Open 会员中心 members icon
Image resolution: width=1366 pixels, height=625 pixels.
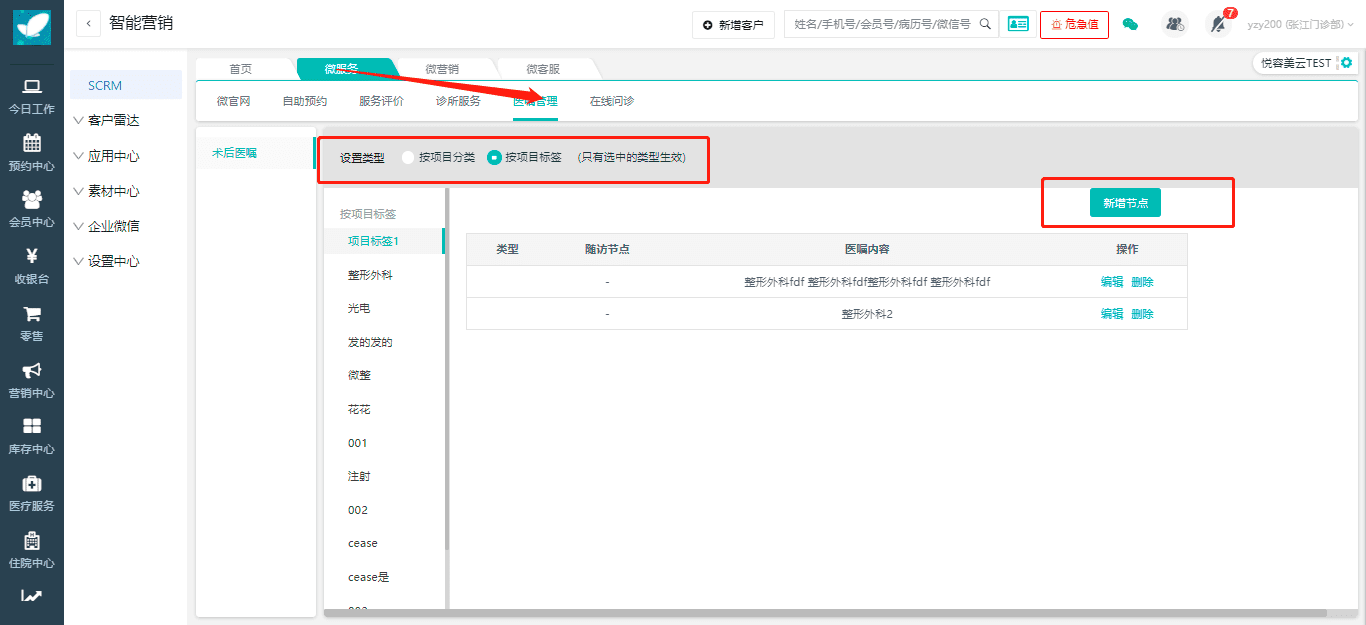(x=31, y=200)
